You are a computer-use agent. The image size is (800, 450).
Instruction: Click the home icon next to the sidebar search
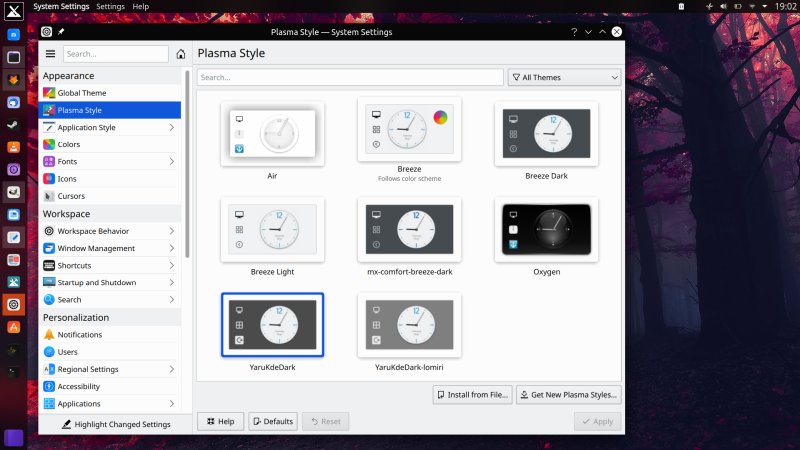coord(180,54)
